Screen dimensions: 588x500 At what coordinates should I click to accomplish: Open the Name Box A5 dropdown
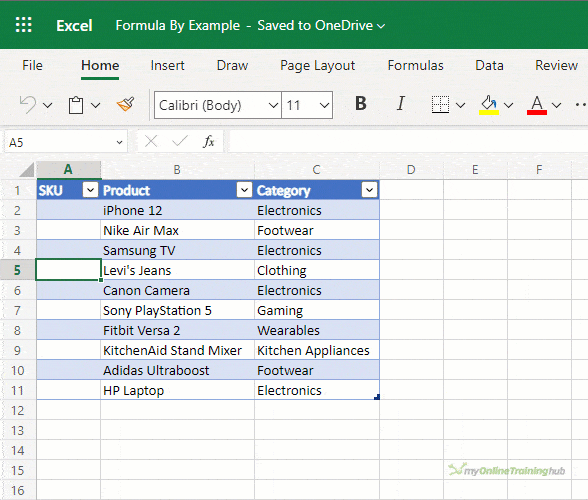tap(119, 142)
